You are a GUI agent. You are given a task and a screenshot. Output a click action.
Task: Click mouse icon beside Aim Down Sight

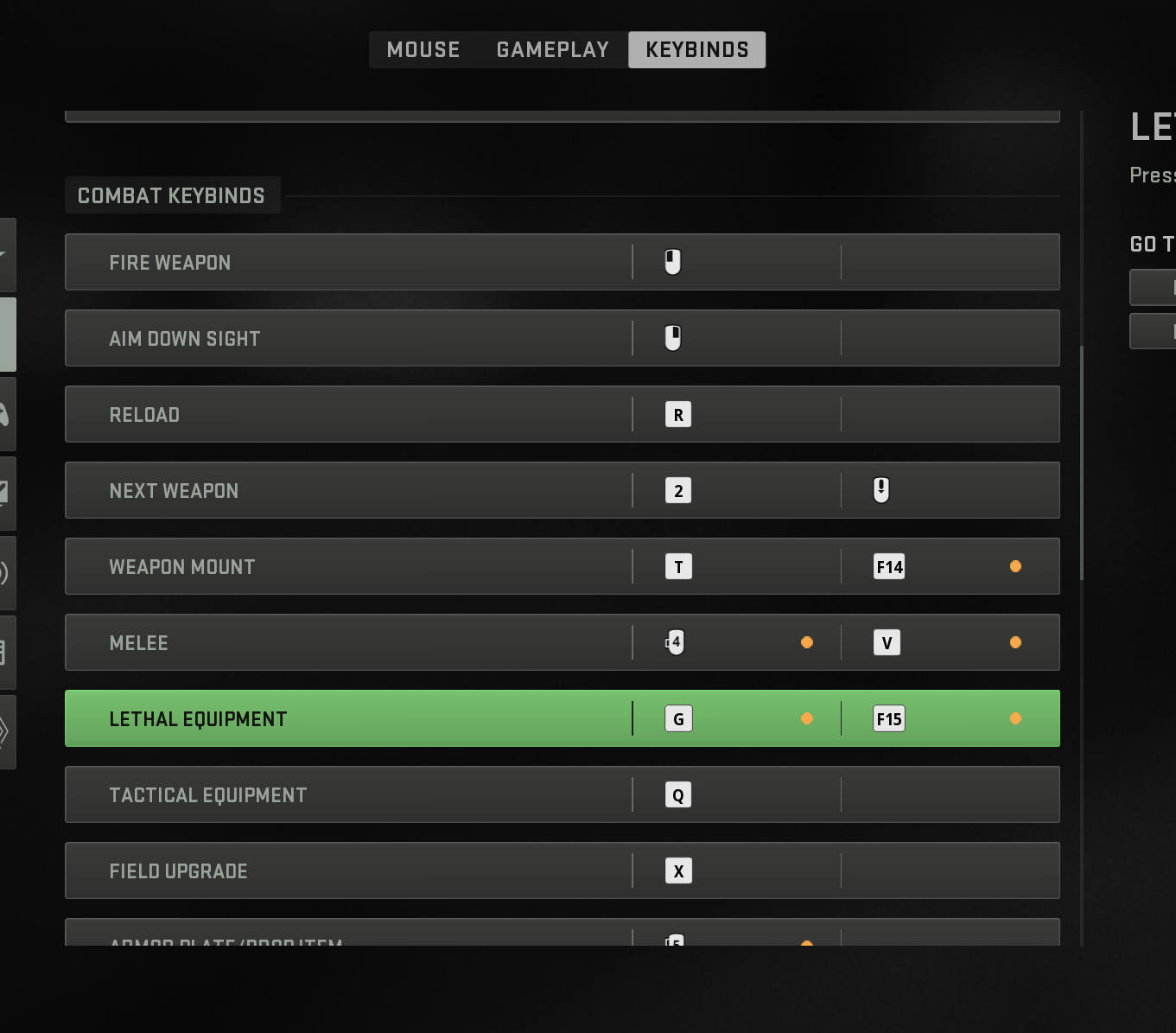coord(671,338)
